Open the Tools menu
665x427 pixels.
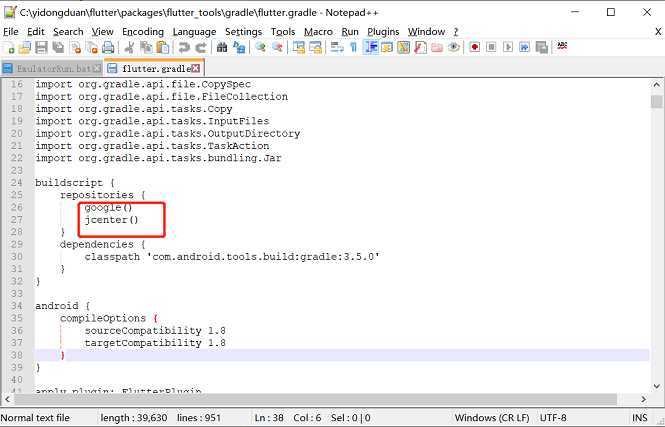283,32
